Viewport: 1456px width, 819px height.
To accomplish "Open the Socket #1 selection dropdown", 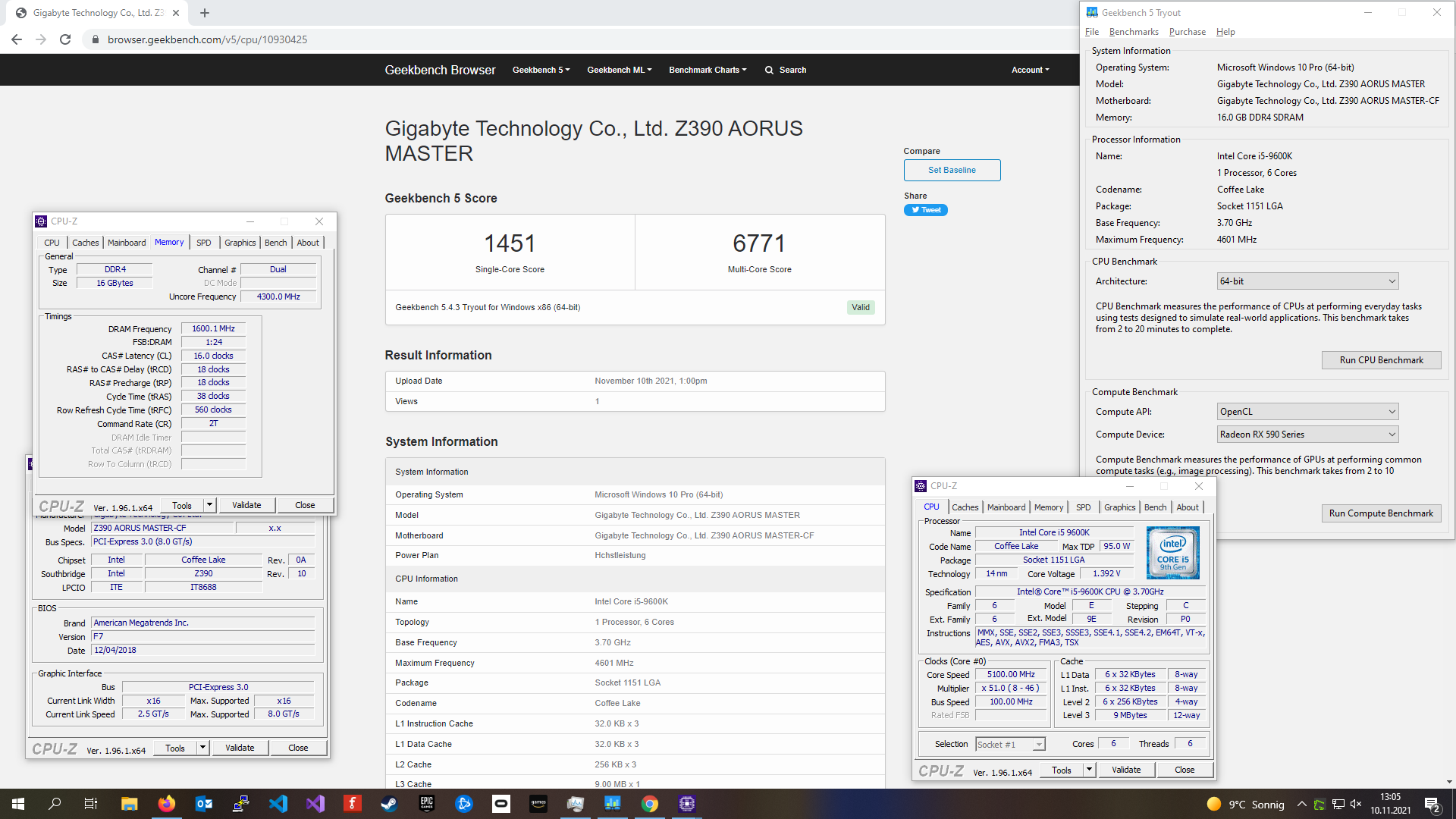I will pos(1010,745).
